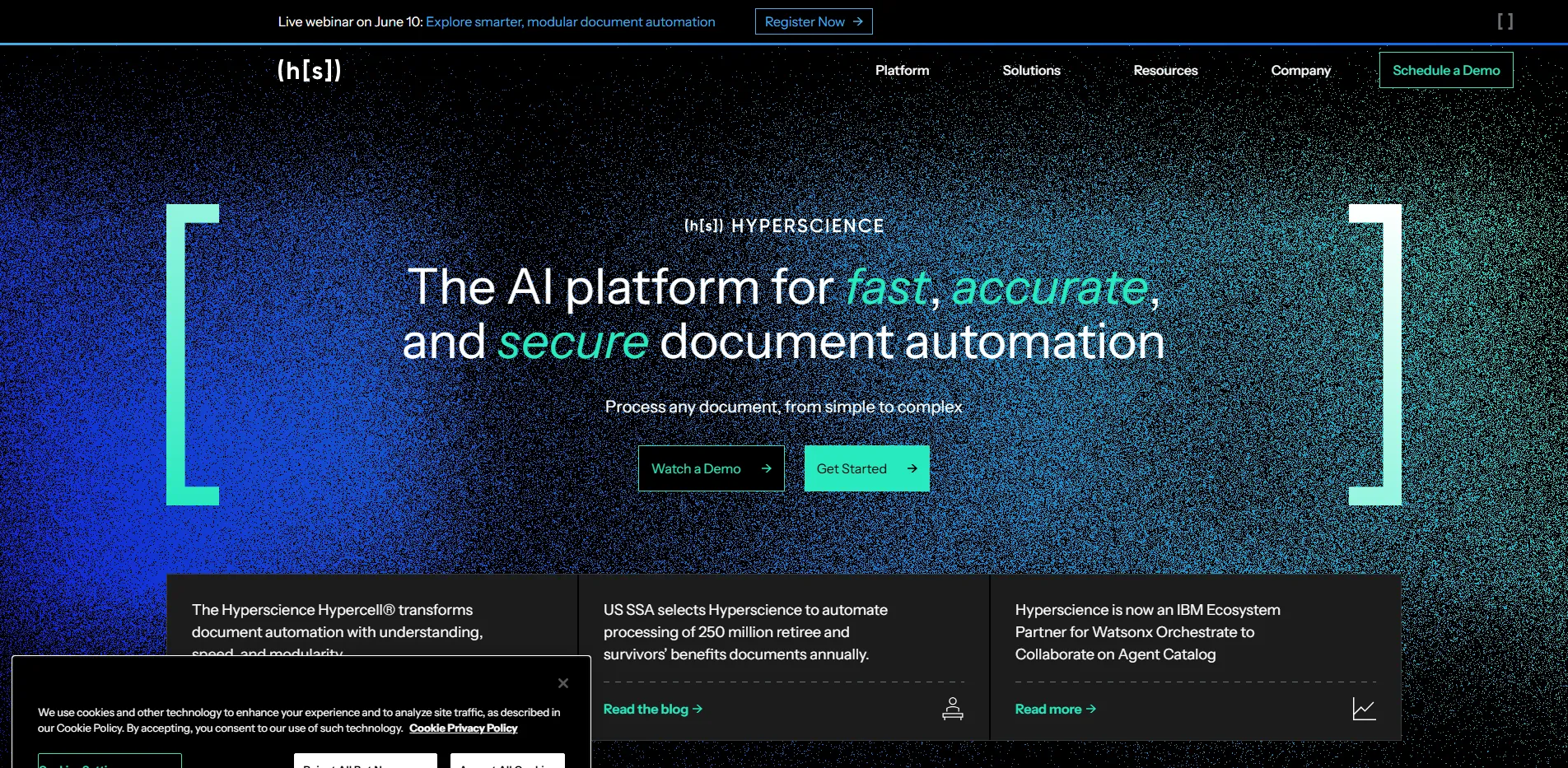
Task: Expand the Resources navigation dropdown
Action: click(x=1165, y=71)
